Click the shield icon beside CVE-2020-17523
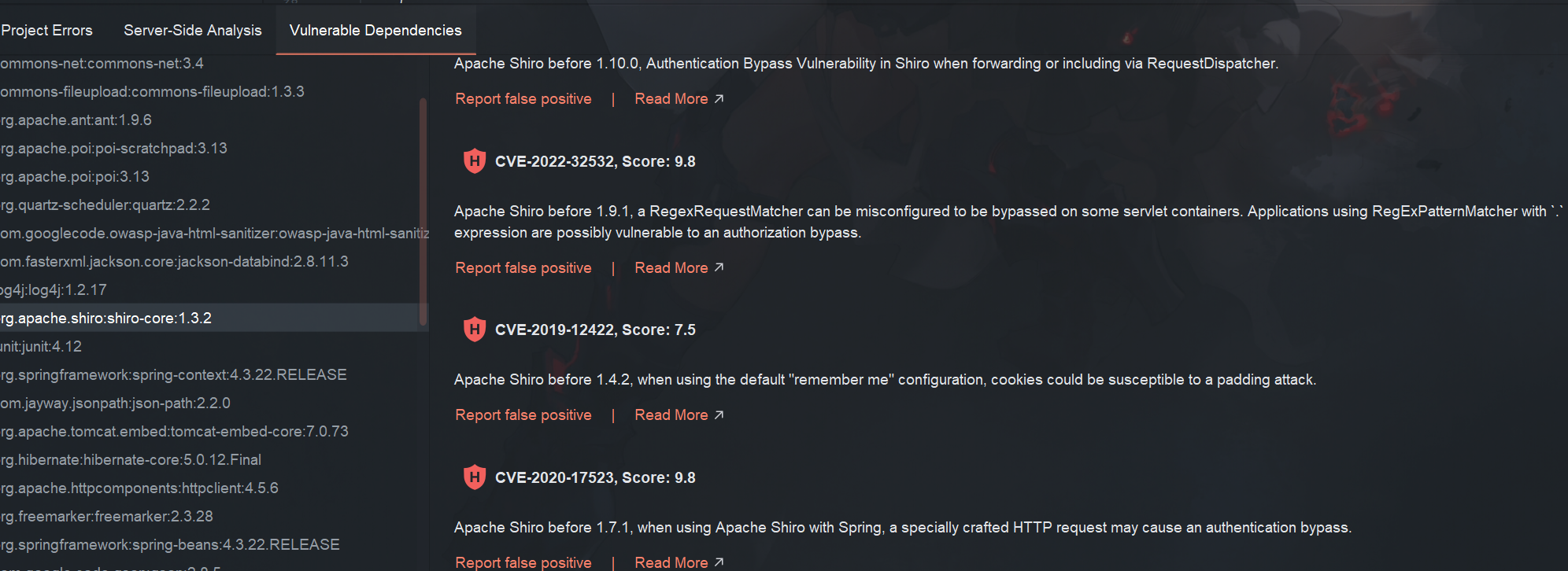The image size is (1568, 571). pos(474,477)
